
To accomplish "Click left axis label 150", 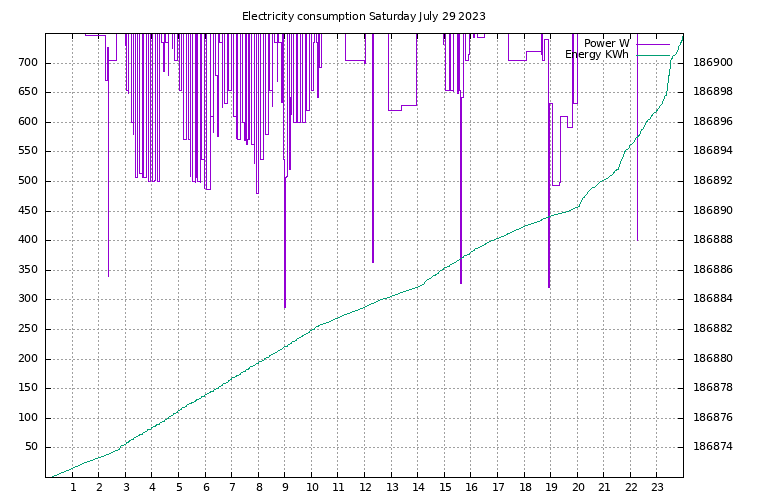I will pyautogui.click(x=28, y=388).
